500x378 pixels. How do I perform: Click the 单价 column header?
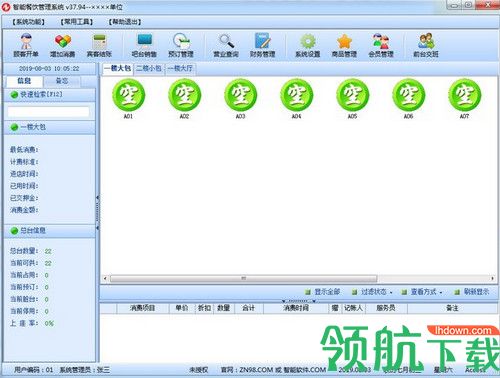tap(182, 308)
